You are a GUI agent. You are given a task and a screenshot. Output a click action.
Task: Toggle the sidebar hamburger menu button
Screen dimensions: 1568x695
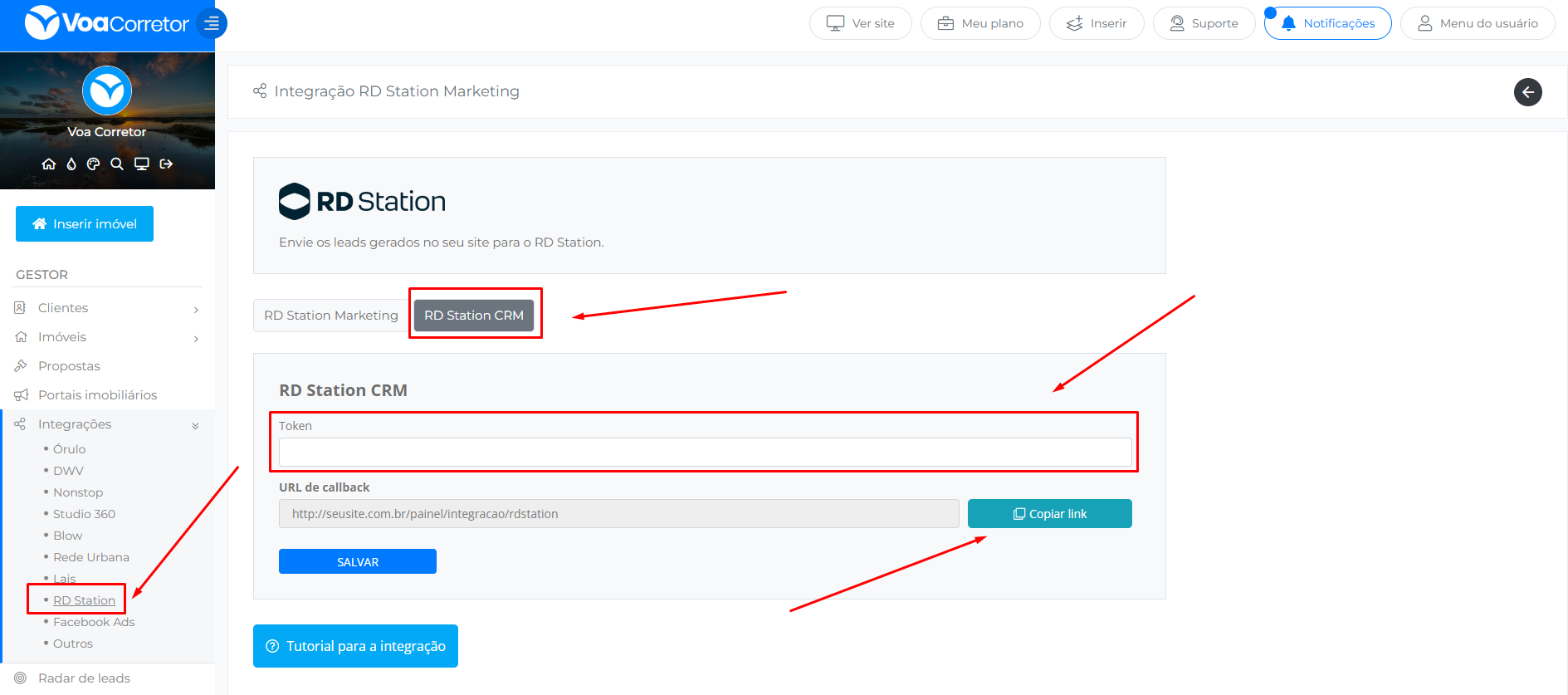tap(212, 23)
